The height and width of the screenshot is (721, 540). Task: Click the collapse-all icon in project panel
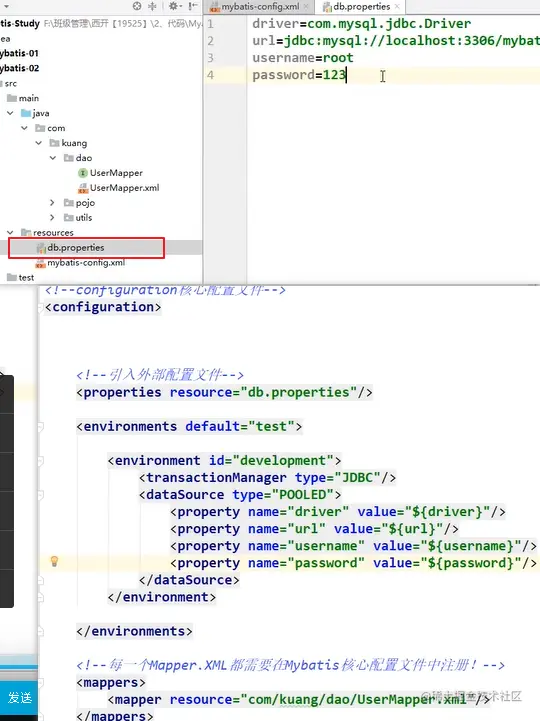click(x=152, y=6)
